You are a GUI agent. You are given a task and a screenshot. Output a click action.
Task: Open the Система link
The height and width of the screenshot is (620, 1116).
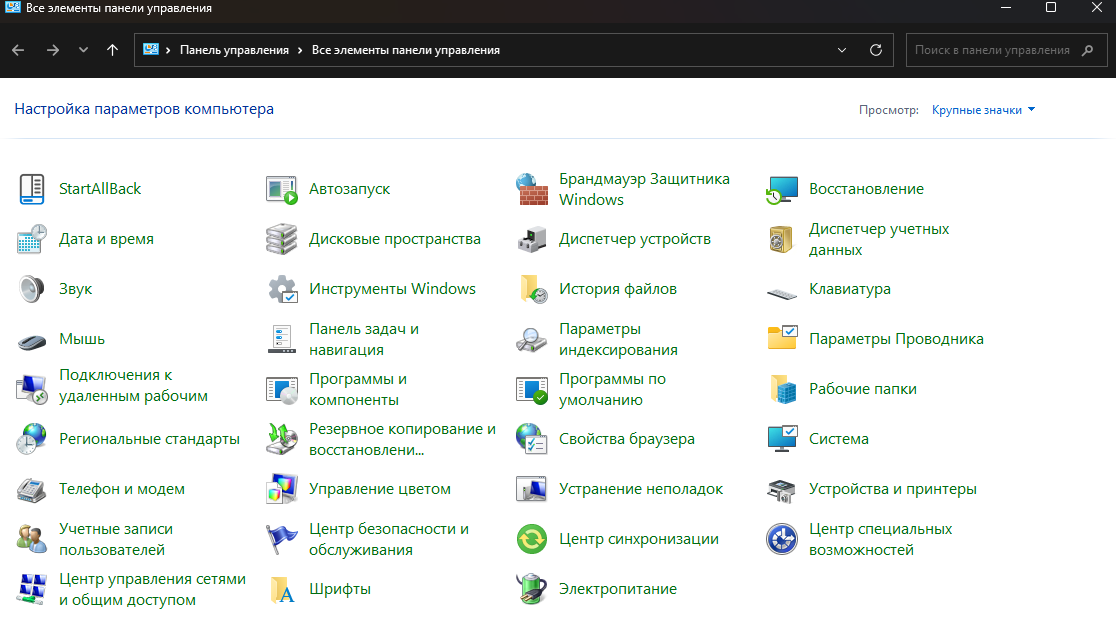tap(838, 439)
